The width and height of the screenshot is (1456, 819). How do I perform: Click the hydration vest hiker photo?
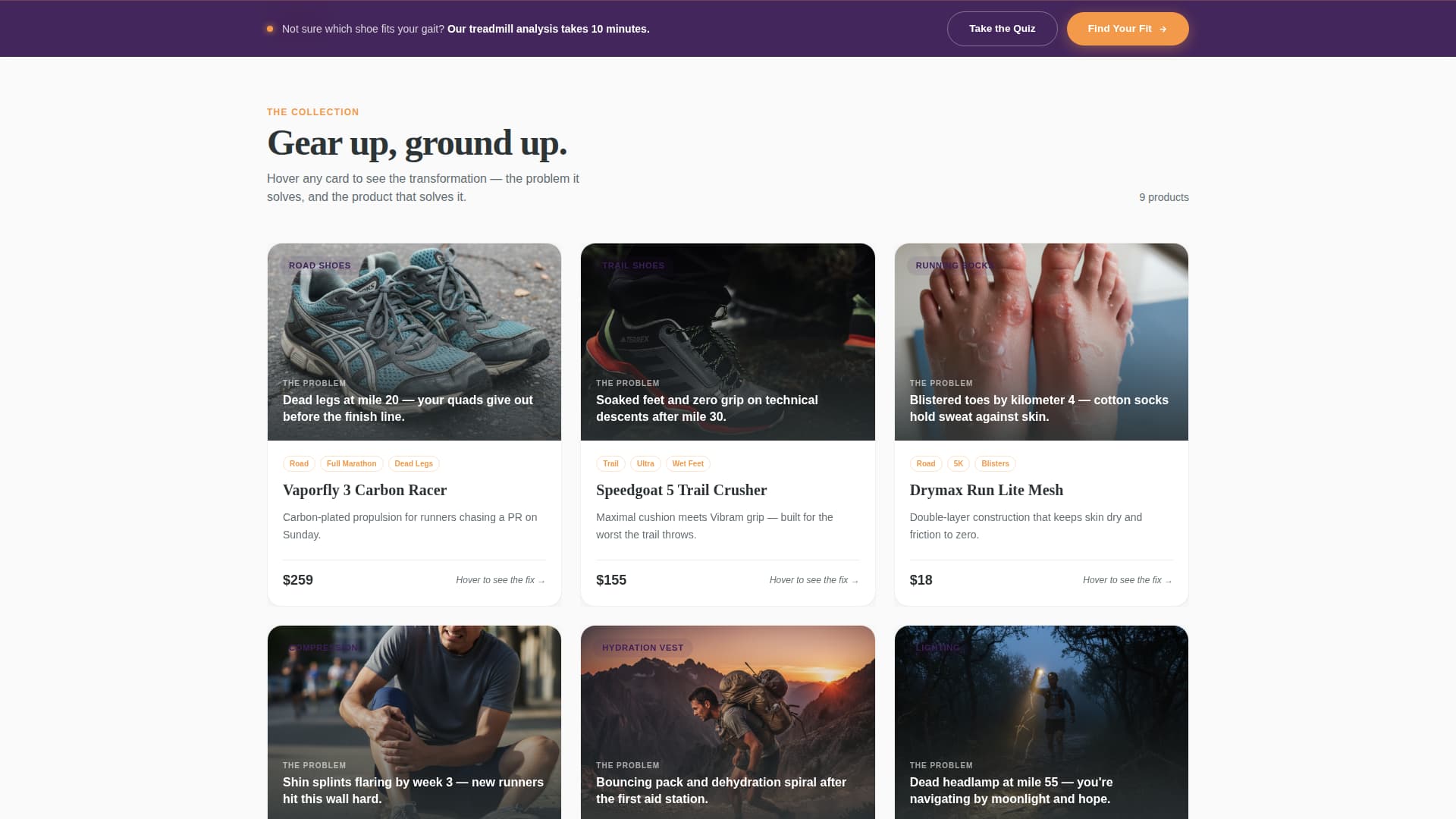(727, 722)
